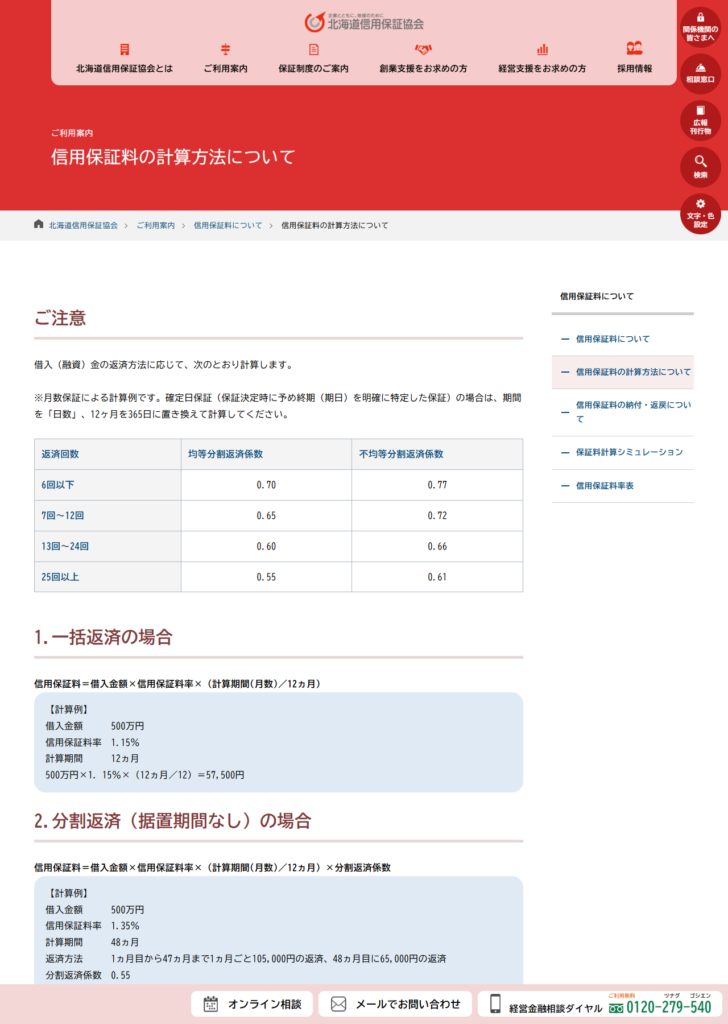Click the 北海道信用保証協会 logo in the header
728x1024 pixels.
[x=364, y=22]
